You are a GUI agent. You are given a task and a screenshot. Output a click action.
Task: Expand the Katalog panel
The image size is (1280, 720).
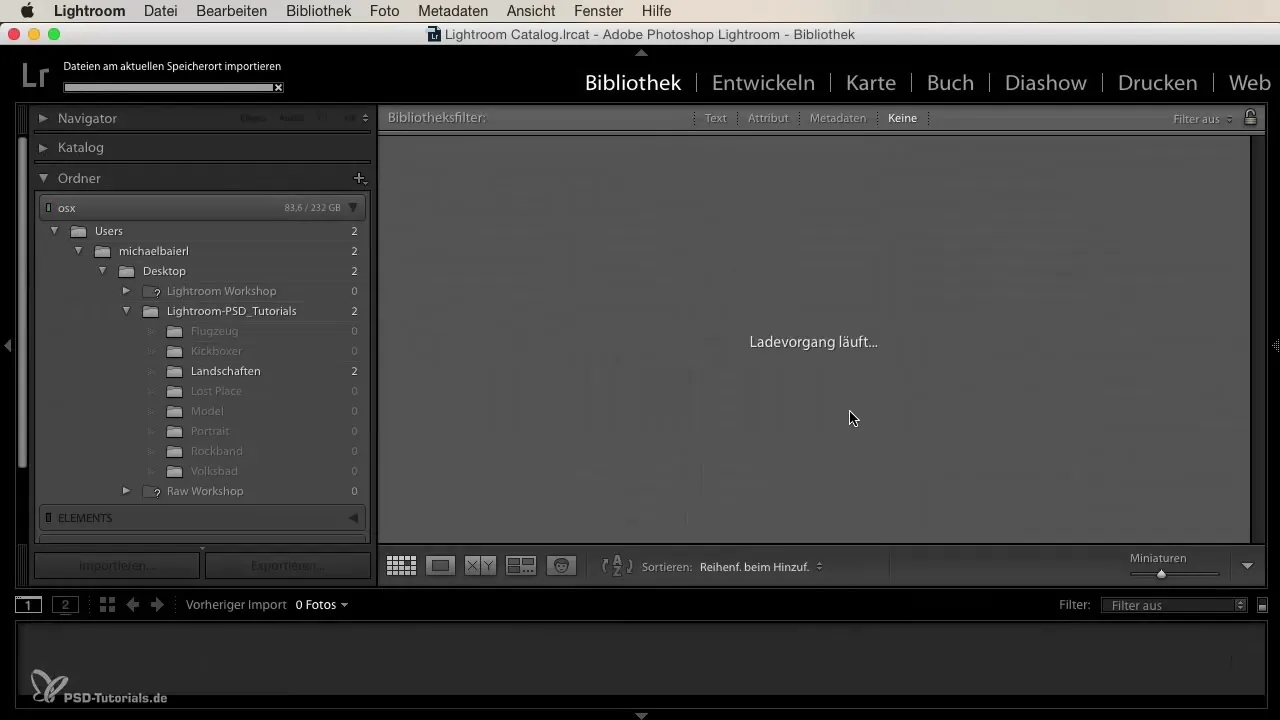point(43,147)
